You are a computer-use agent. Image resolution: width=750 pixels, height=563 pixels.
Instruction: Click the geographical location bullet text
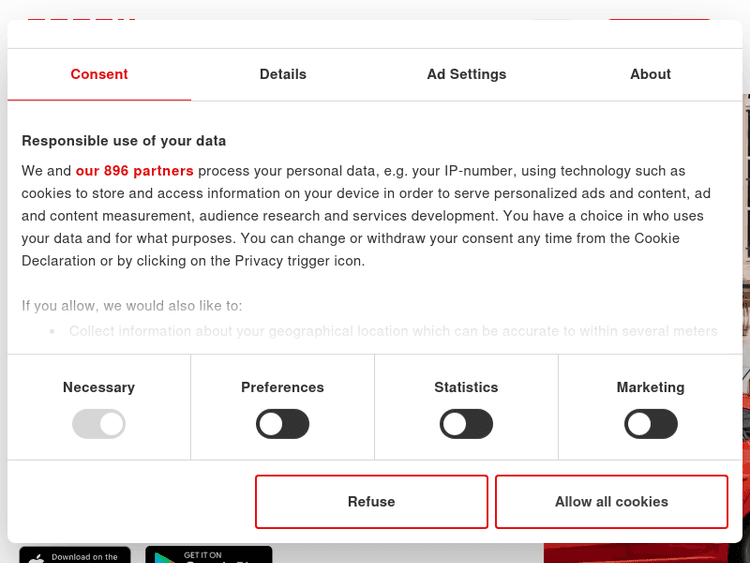(x=393, y=331)
